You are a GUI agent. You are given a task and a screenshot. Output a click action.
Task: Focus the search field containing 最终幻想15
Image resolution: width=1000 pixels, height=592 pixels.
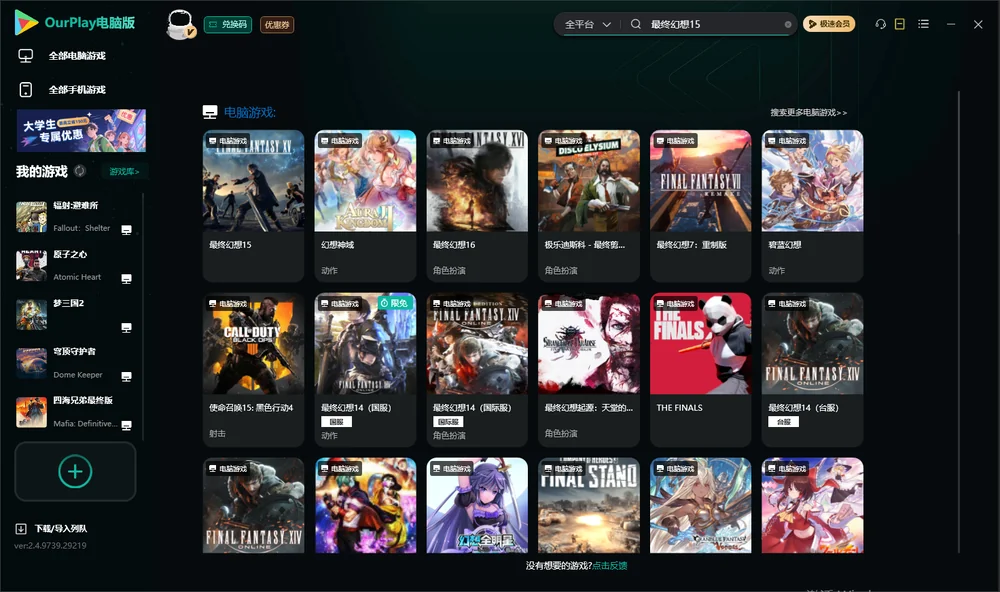pyautogui.click(x=714, y=24)
